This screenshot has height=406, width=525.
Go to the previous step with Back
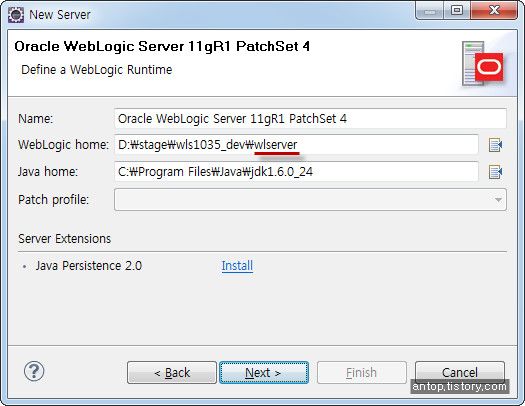[172, 372]
